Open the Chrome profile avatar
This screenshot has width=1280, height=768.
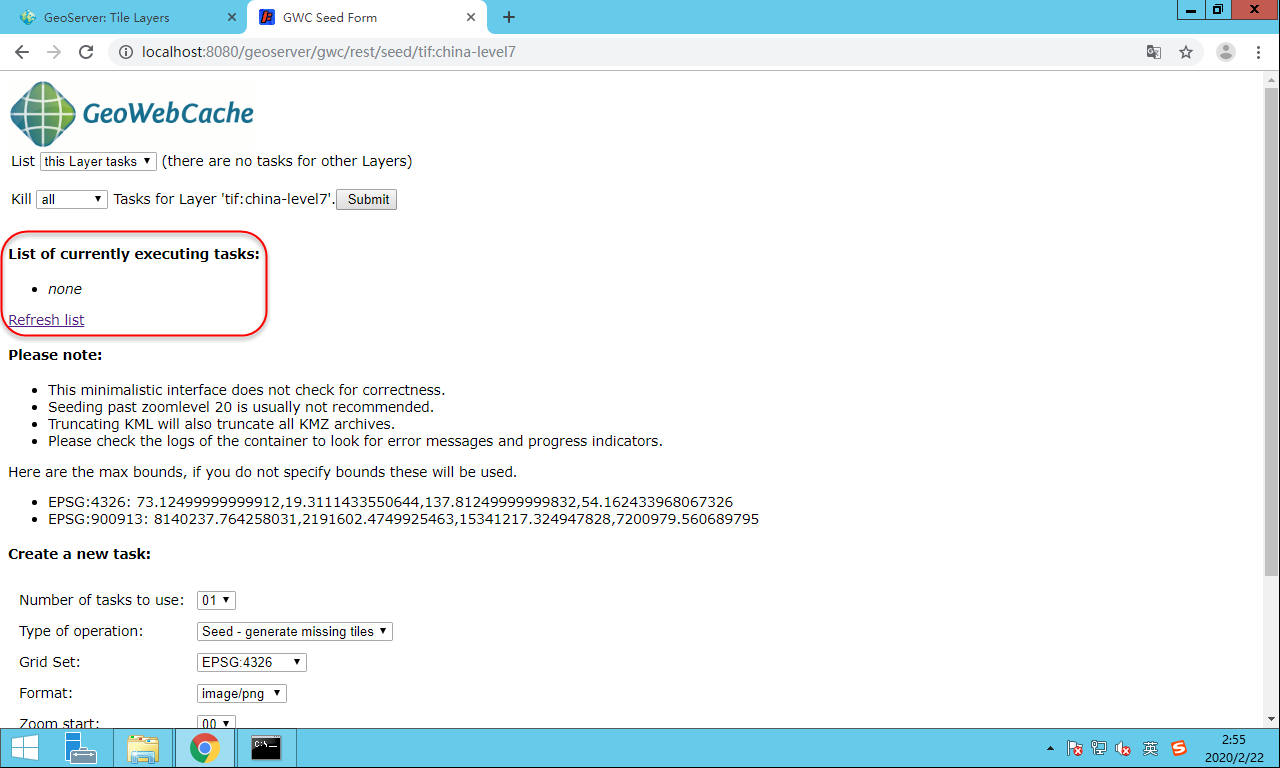(x=1226, y=52)
